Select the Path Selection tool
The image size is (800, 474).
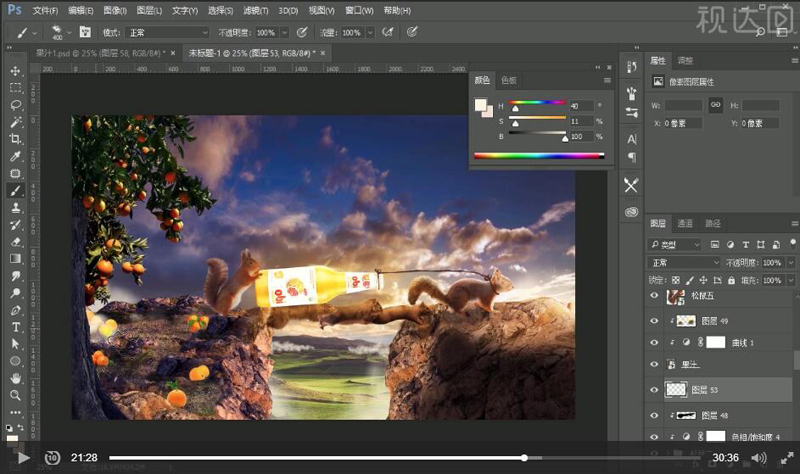15,344
